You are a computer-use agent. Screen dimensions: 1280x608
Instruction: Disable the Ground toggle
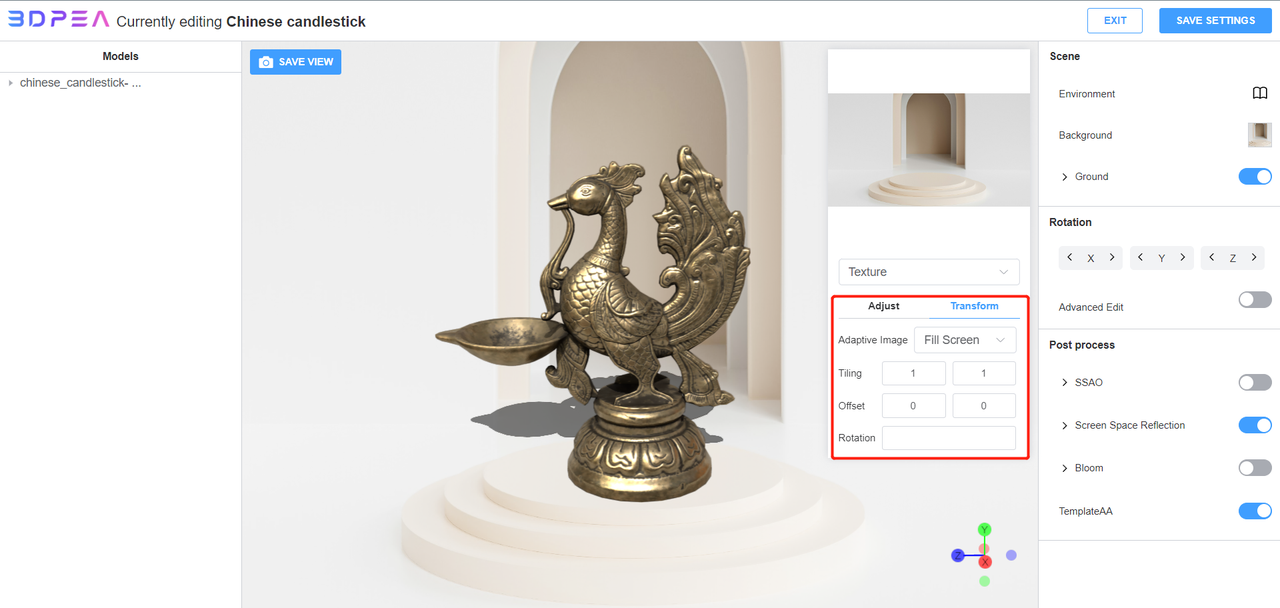tap(1255, 176)
